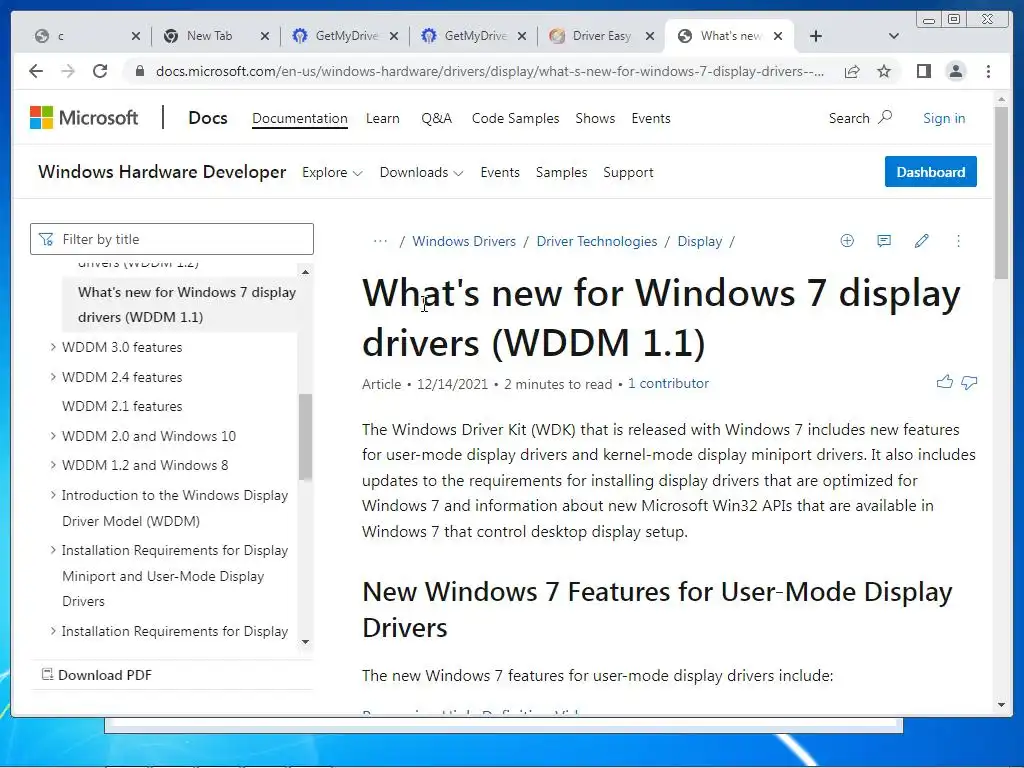
Task: Click the Dashboard button
Action: [931, 172]
